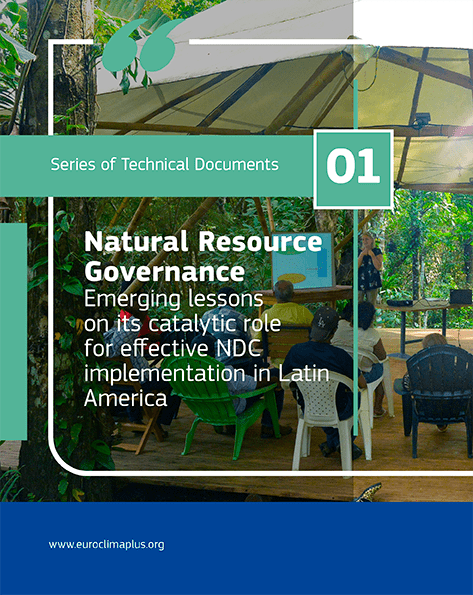473x595 pixels.
Task: Click the laptop on the right table
Action: point(460,296)
